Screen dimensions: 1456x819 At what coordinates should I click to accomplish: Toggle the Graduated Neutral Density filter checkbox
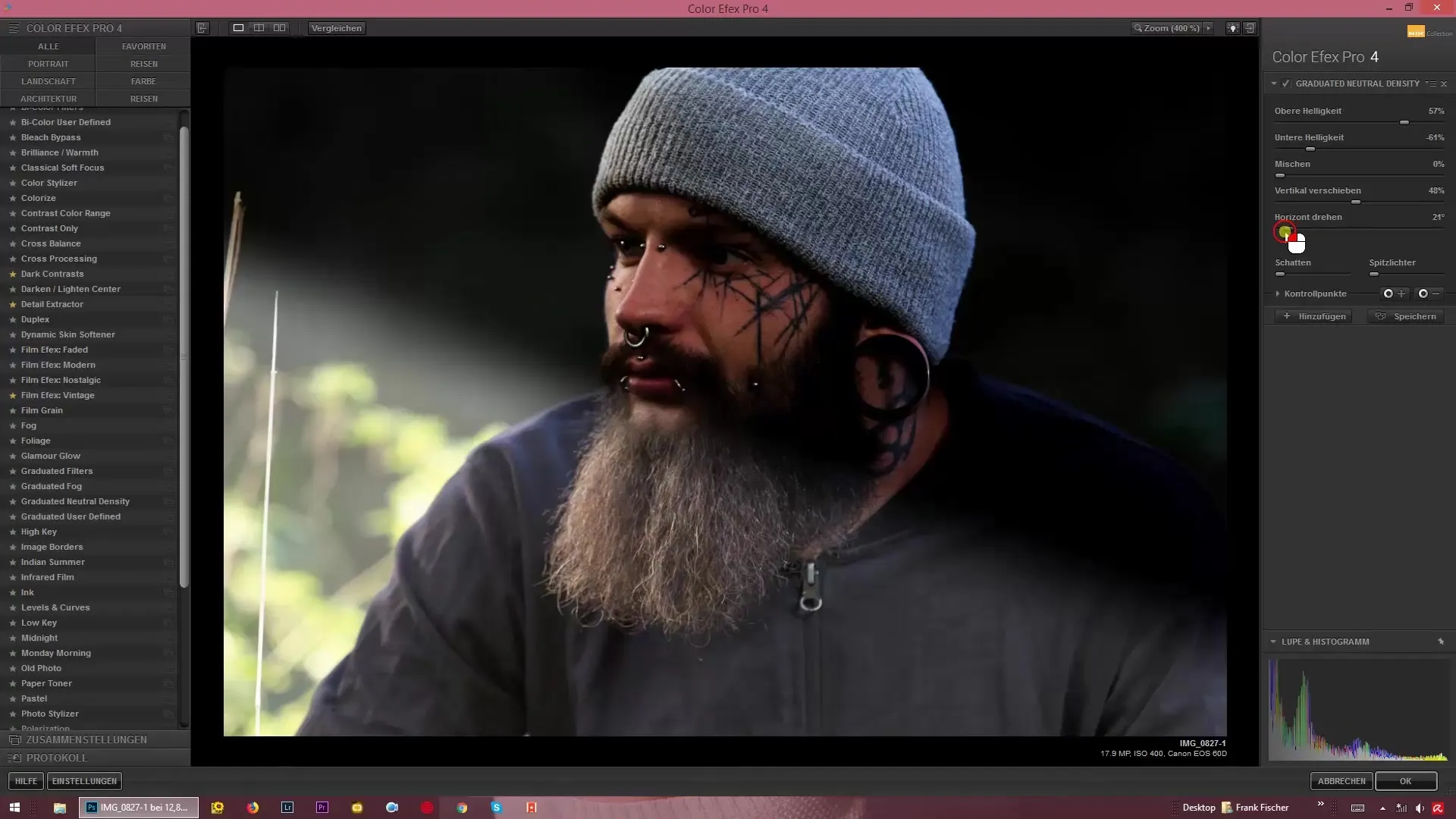click(x=1286, y=83)
